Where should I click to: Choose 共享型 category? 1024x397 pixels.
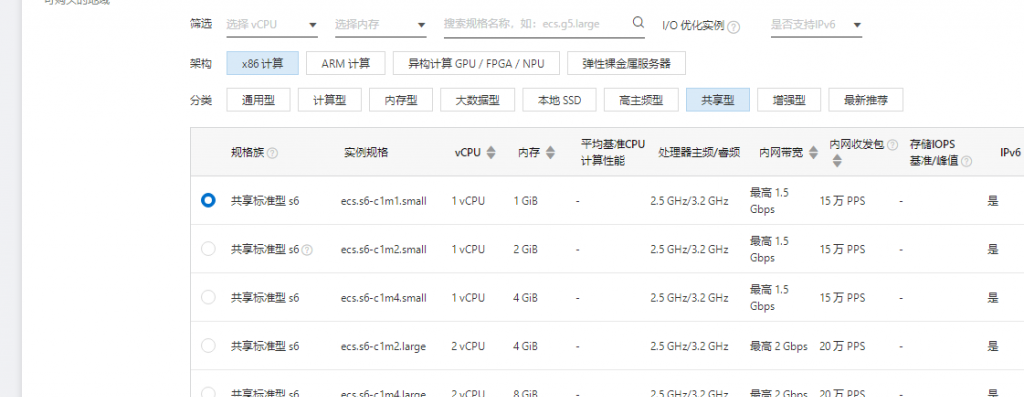pos(718,100)
